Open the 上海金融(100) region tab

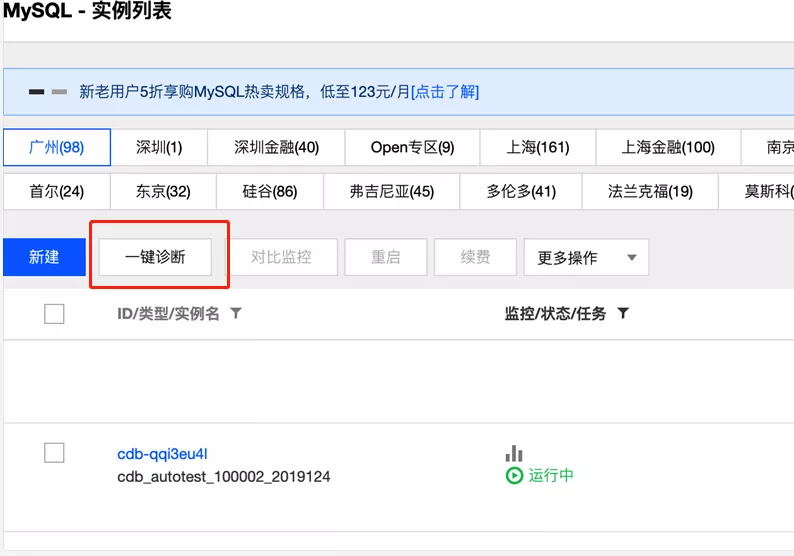point(668,147)
